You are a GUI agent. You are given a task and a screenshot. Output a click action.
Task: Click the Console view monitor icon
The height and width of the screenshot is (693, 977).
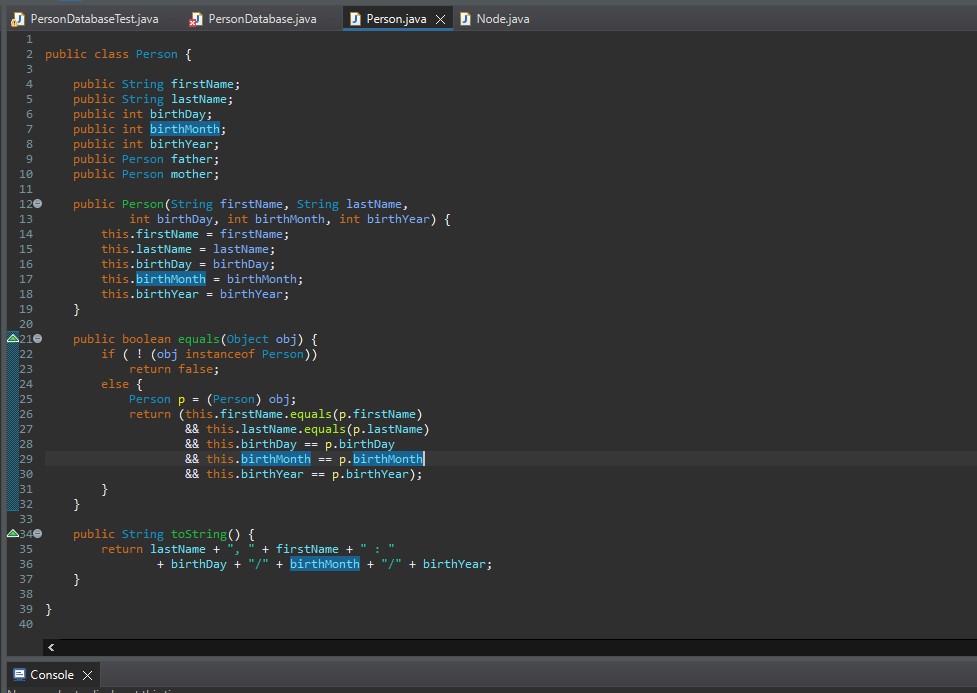(18, 675)
